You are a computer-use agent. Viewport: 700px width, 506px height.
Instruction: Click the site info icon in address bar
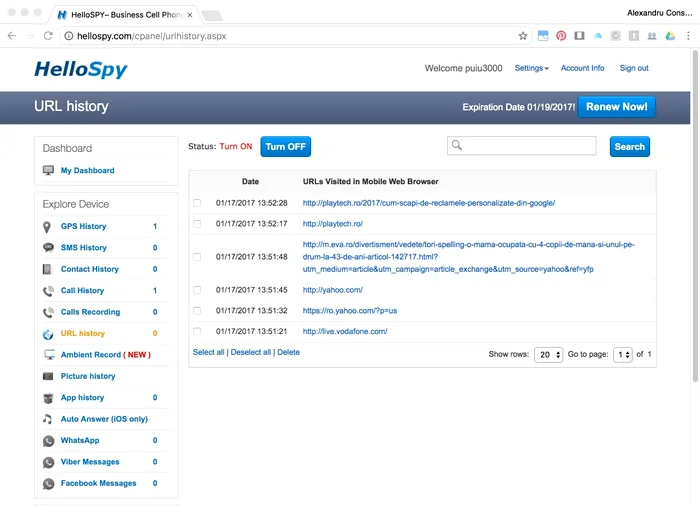(68, 36)
